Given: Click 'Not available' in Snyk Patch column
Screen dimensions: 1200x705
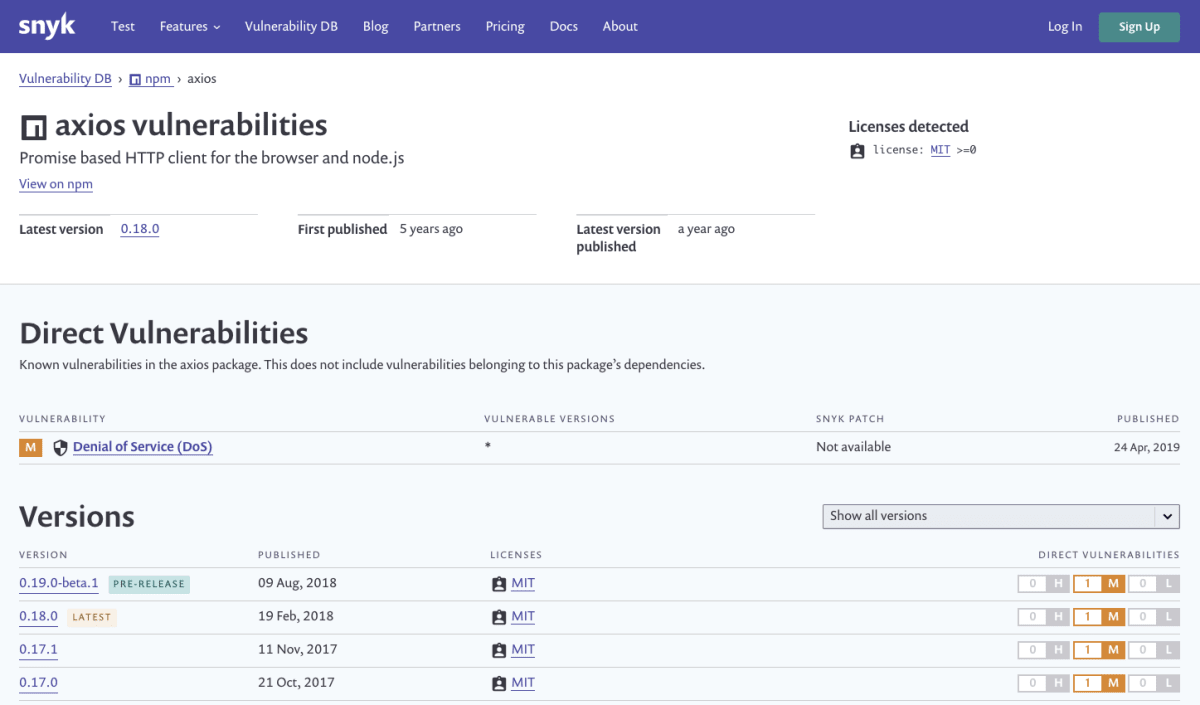Looking at the screenshot, I should [853, 447].
